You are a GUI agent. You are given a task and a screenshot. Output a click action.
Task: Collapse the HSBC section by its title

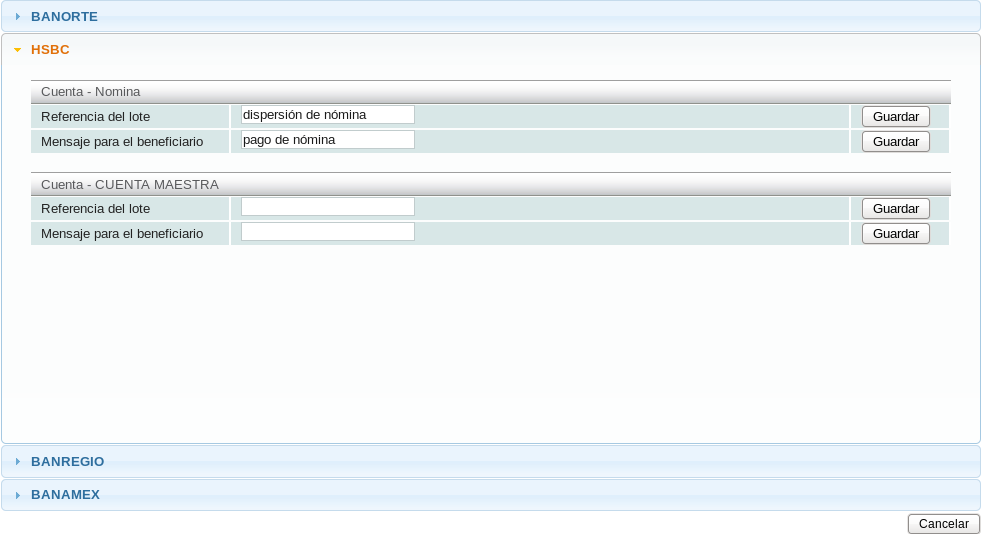click(50, 50)
